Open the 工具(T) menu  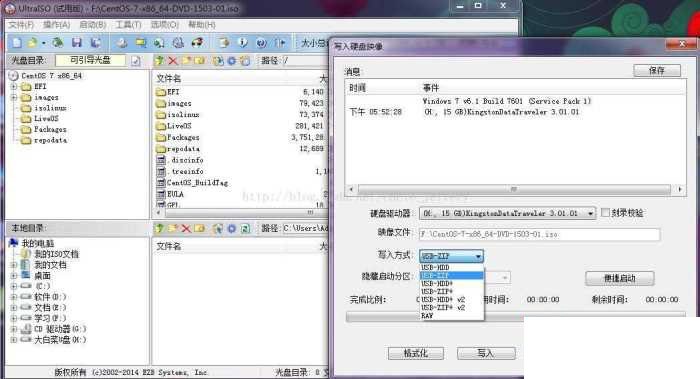click(128, 25)
